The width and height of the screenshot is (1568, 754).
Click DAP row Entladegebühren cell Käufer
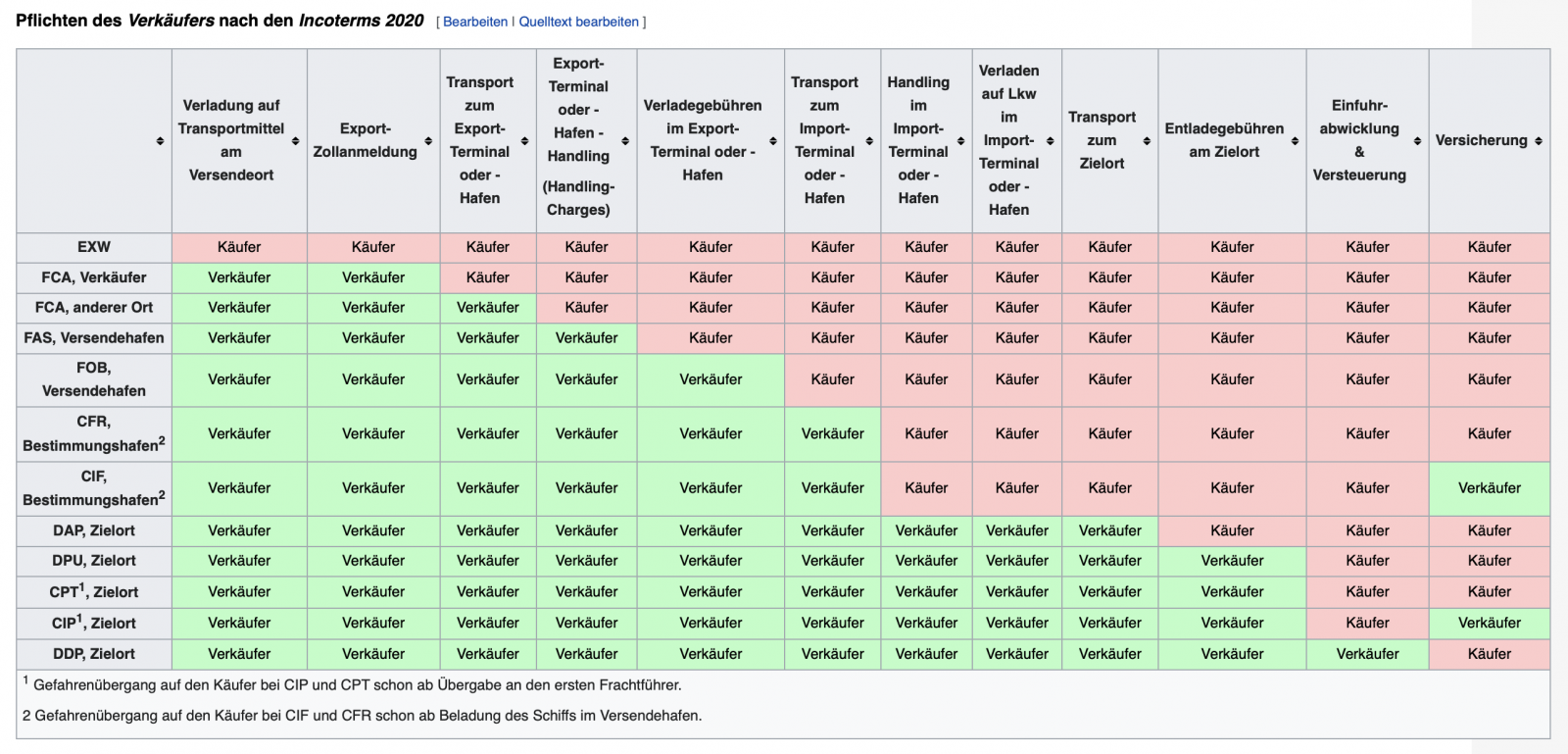[x=1232, y=530]
